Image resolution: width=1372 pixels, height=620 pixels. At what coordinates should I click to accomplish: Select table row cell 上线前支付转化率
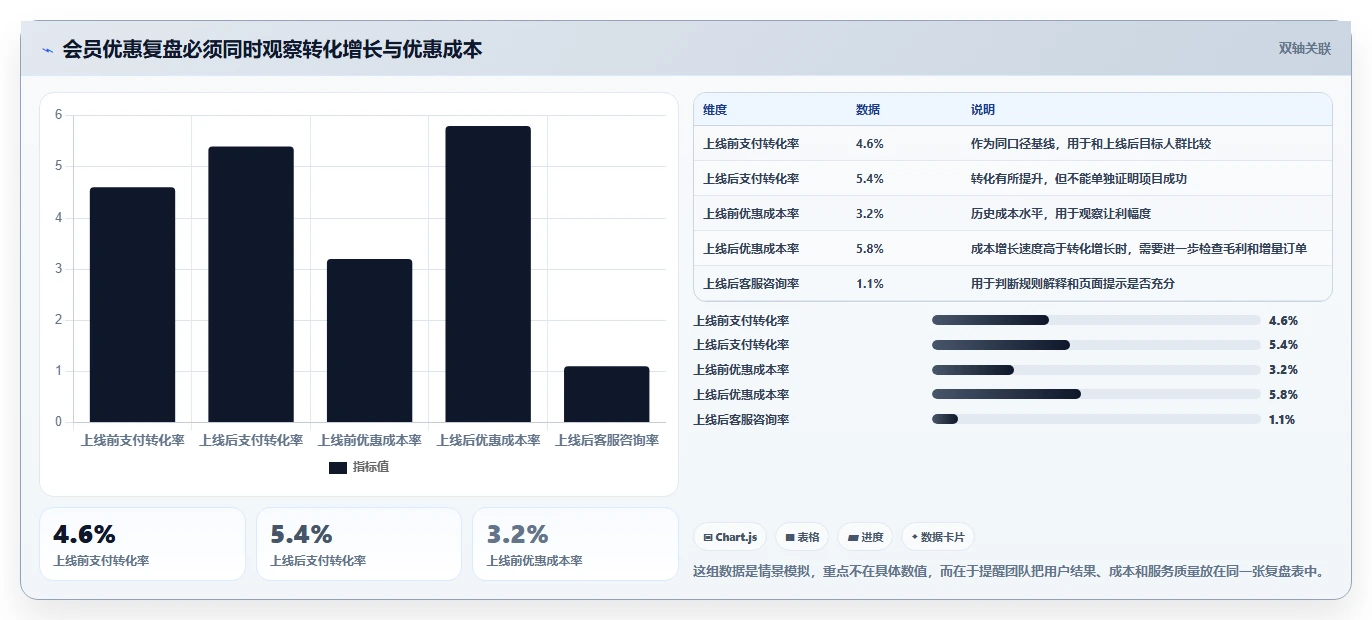pyautogui.click(x=751, y=143)
